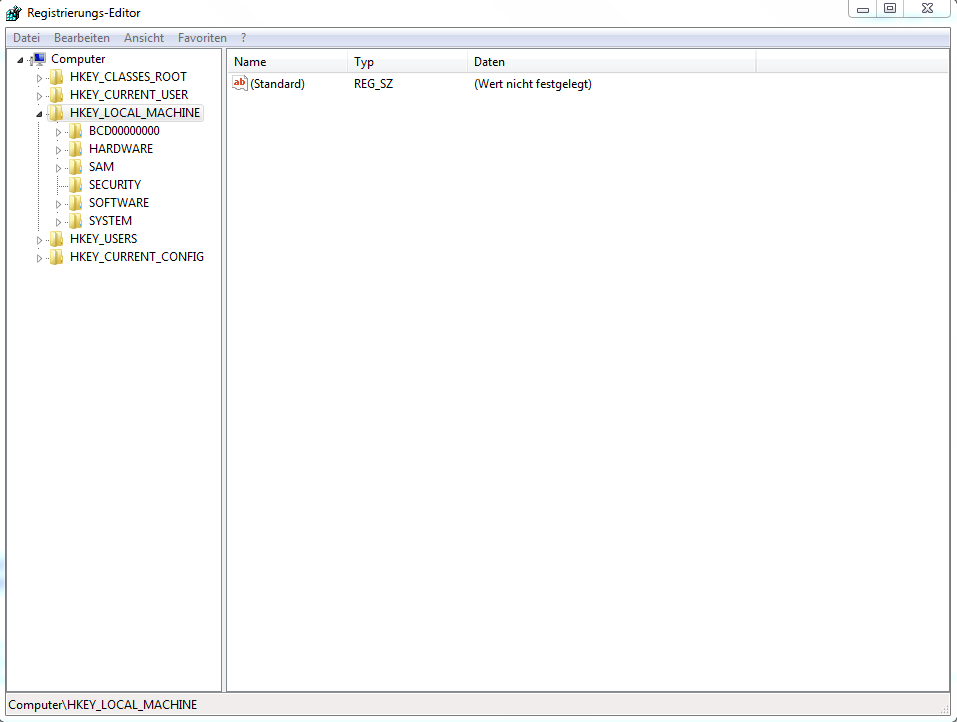Click the folder icon next to SAM
The image size is (957, 722).
(75, 166)
